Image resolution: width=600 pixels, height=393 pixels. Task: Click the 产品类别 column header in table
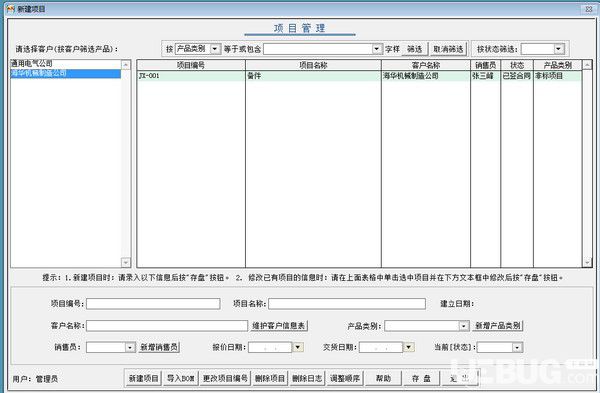coord(558,65)
